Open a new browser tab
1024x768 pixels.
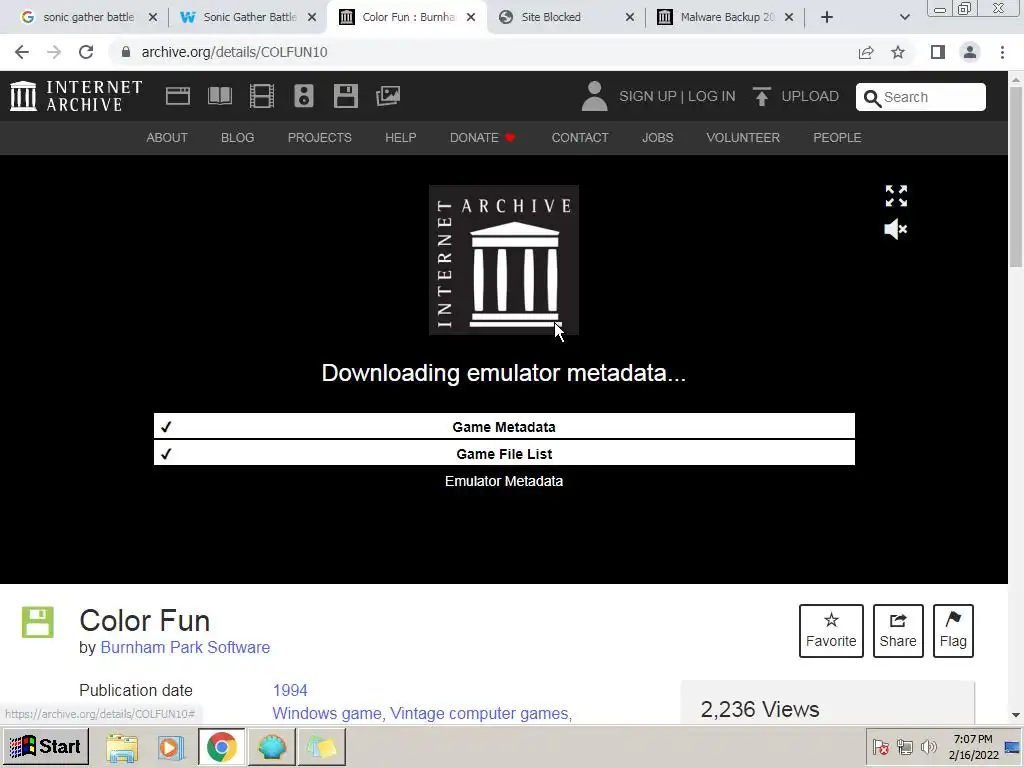pos(827,17)
